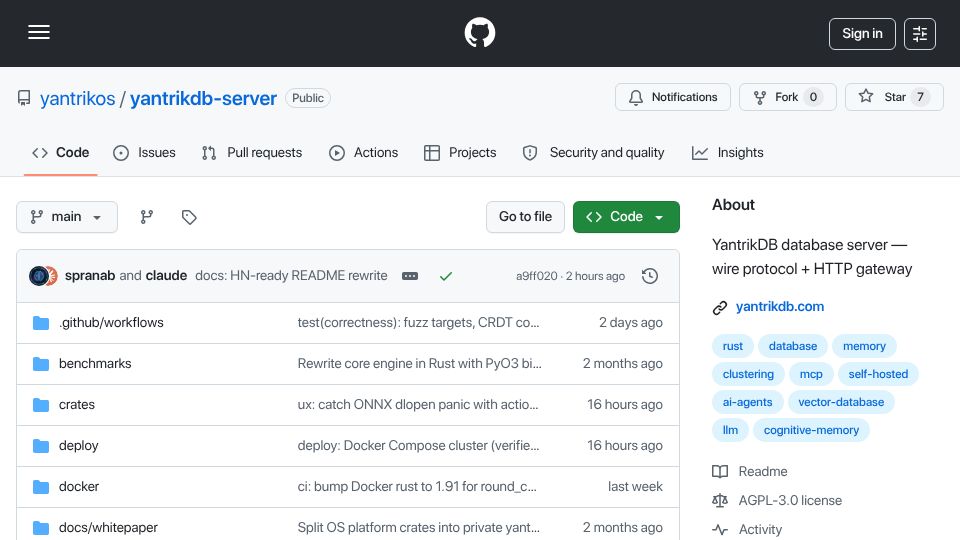Jump to Readme section
The height and width of the screenshot is (540, 960).
point(750,471)
